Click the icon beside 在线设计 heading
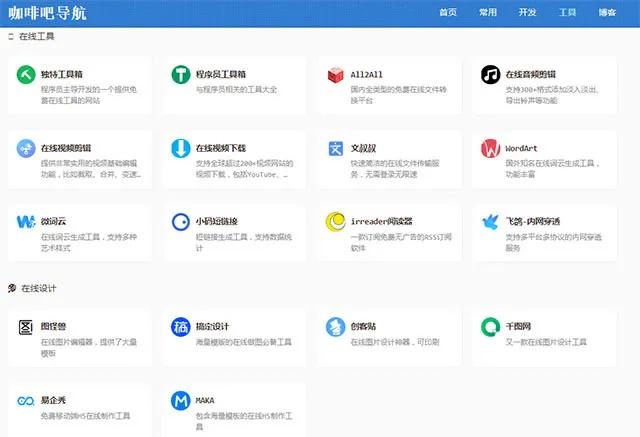Screen dimensions: 640x437 pos(12,288)
